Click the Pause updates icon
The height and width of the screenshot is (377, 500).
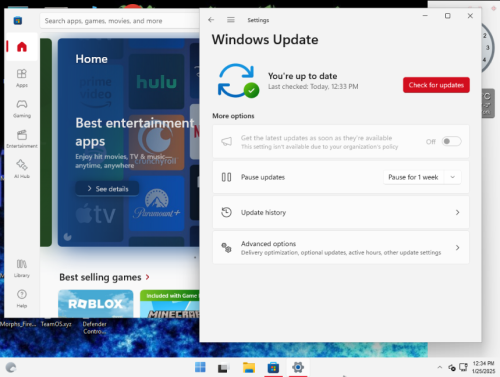tap(226, 177)
